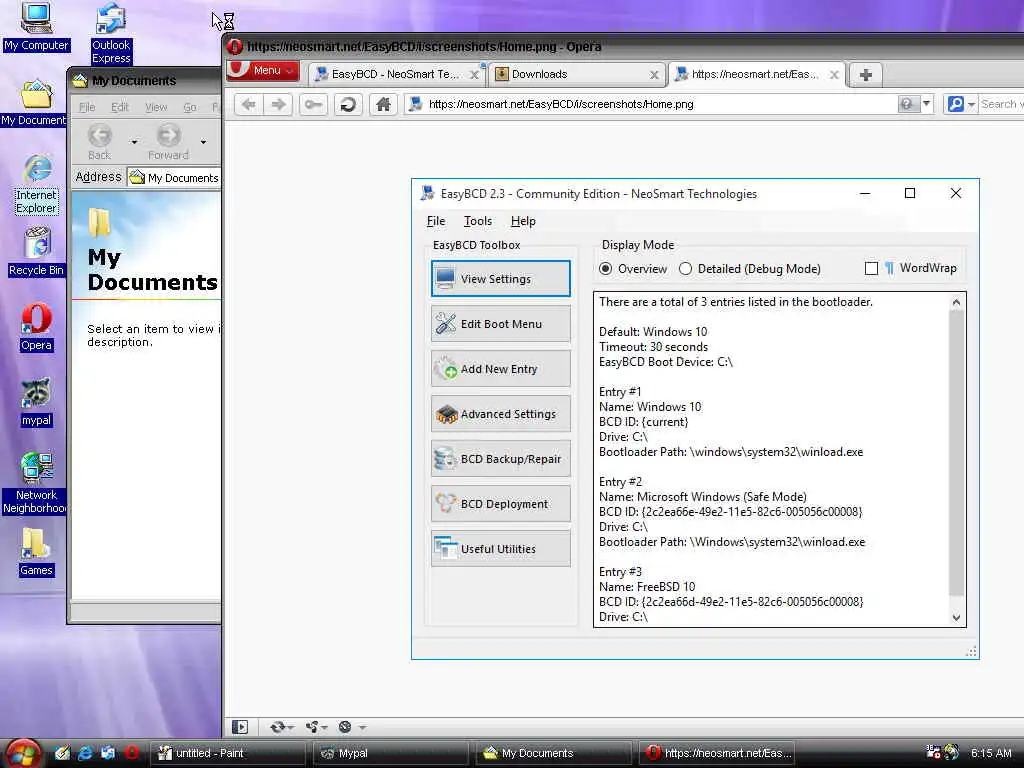Click the Opera Link sync icon in status bar
The image size is (1024, 768).
pos(278,727)
